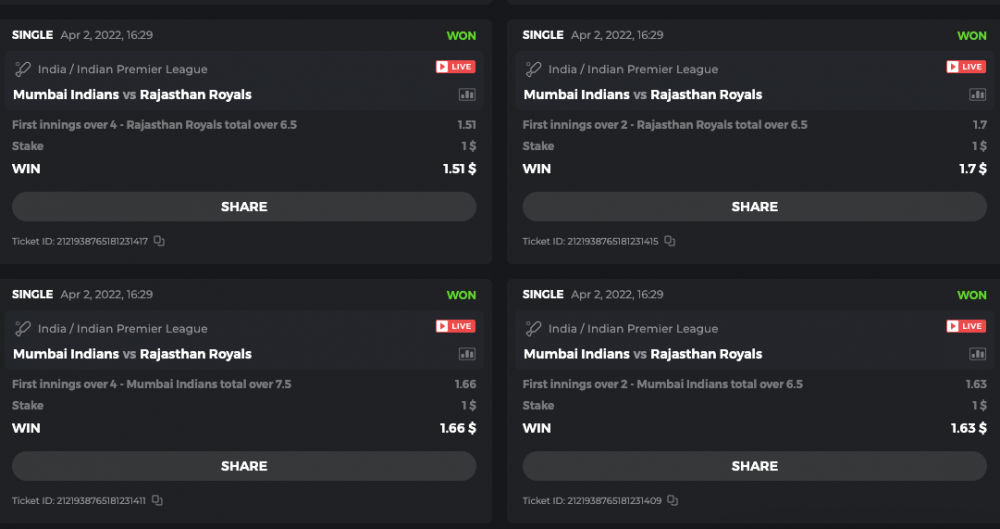Open match statistics icon on 1.63 odds bet
The width and height of the screenshot is (1000, 529).
pyautogui.click(x=977, y=354)
